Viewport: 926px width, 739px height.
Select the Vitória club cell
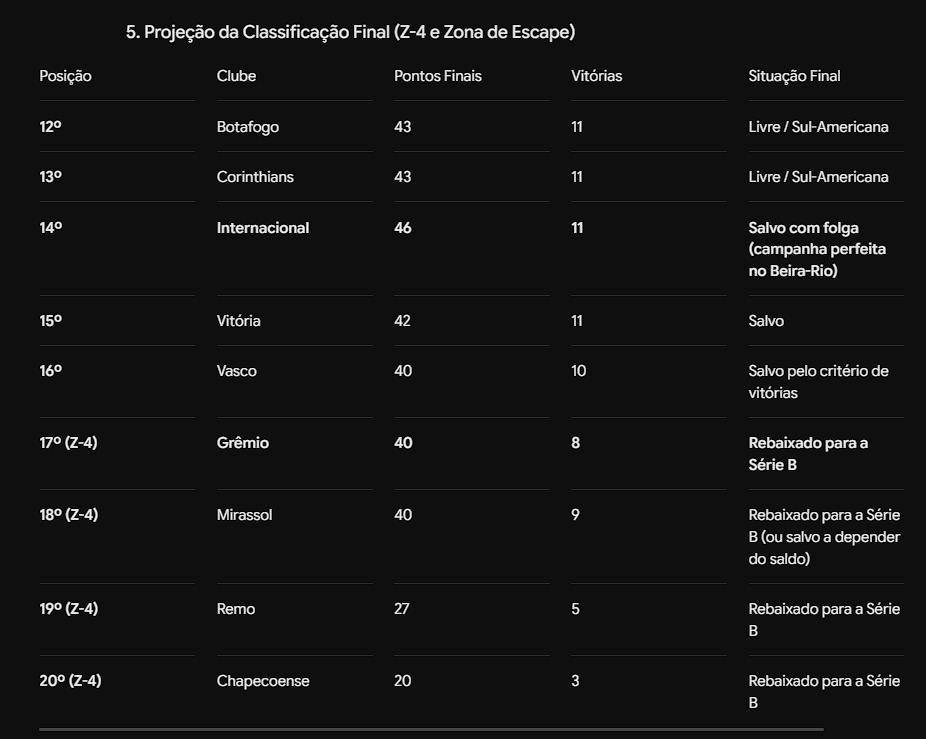click(239, 321)
